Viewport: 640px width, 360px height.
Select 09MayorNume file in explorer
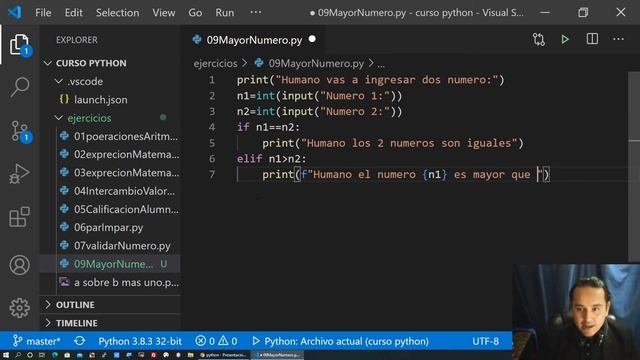(x=113, y=264)
